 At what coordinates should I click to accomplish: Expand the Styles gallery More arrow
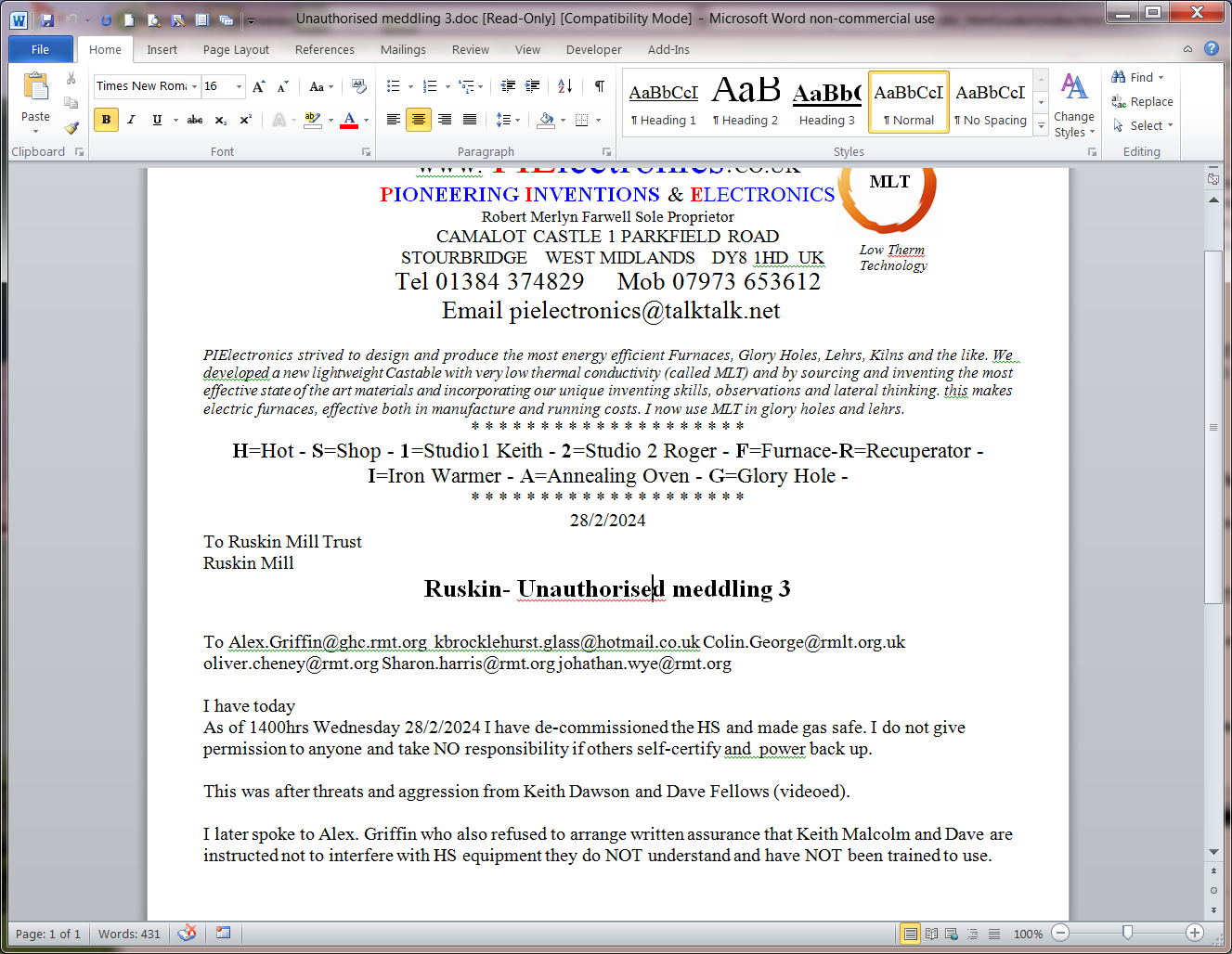[x=1041, y=124]
